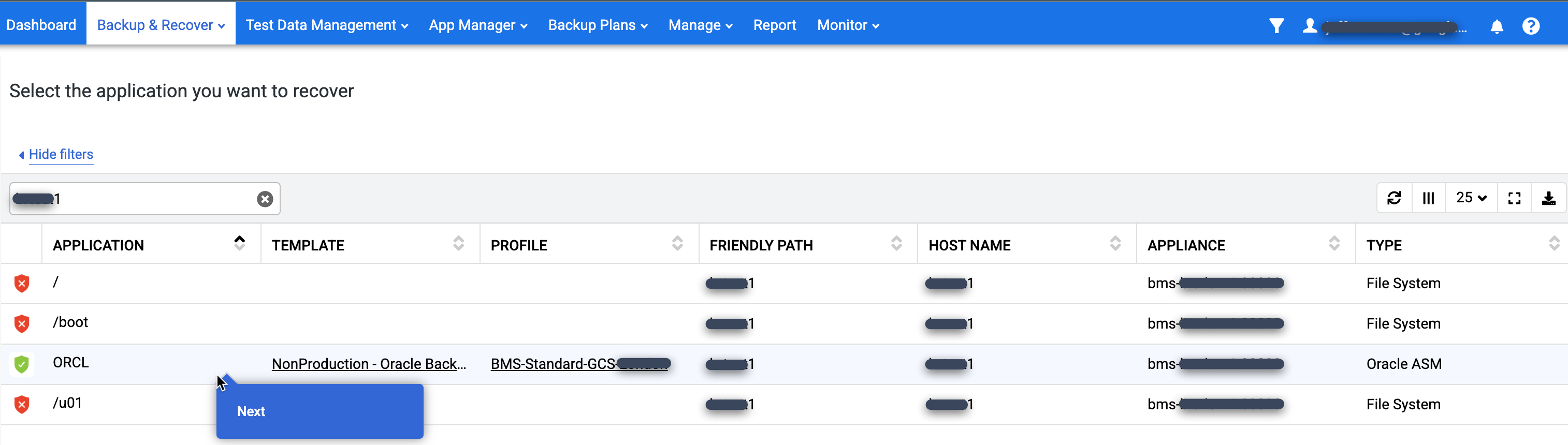This screenshot has width=1568, height=445.
Task: Open the 25 rows-per-page dropdown
Action: tap(1471, 198)
